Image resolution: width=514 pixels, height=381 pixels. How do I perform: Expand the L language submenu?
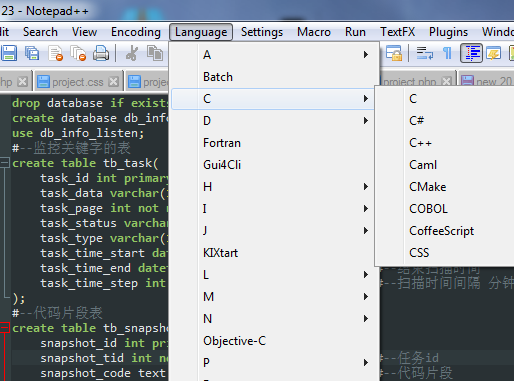(x=274, y=275)
